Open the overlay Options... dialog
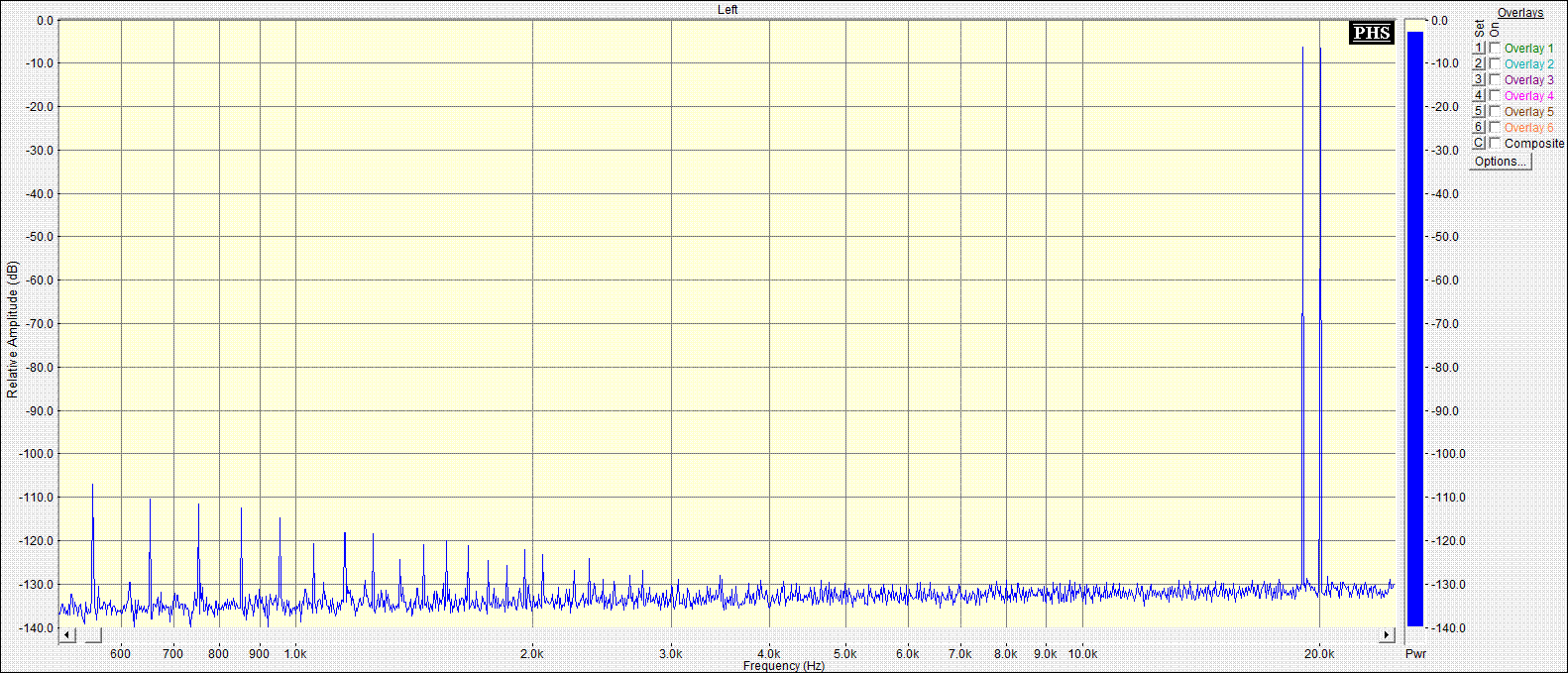 coord(1500,162)
